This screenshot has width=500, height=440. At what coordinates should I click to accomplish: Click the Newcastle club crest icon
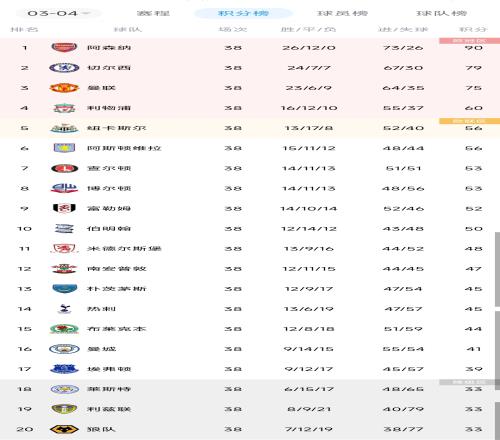pos(64,128)
